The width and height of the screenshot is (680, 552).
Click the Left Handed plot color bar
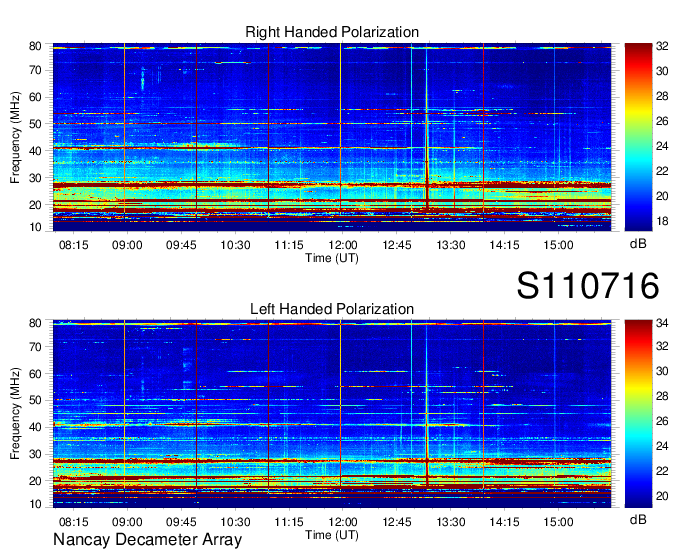tap(638, 414)
